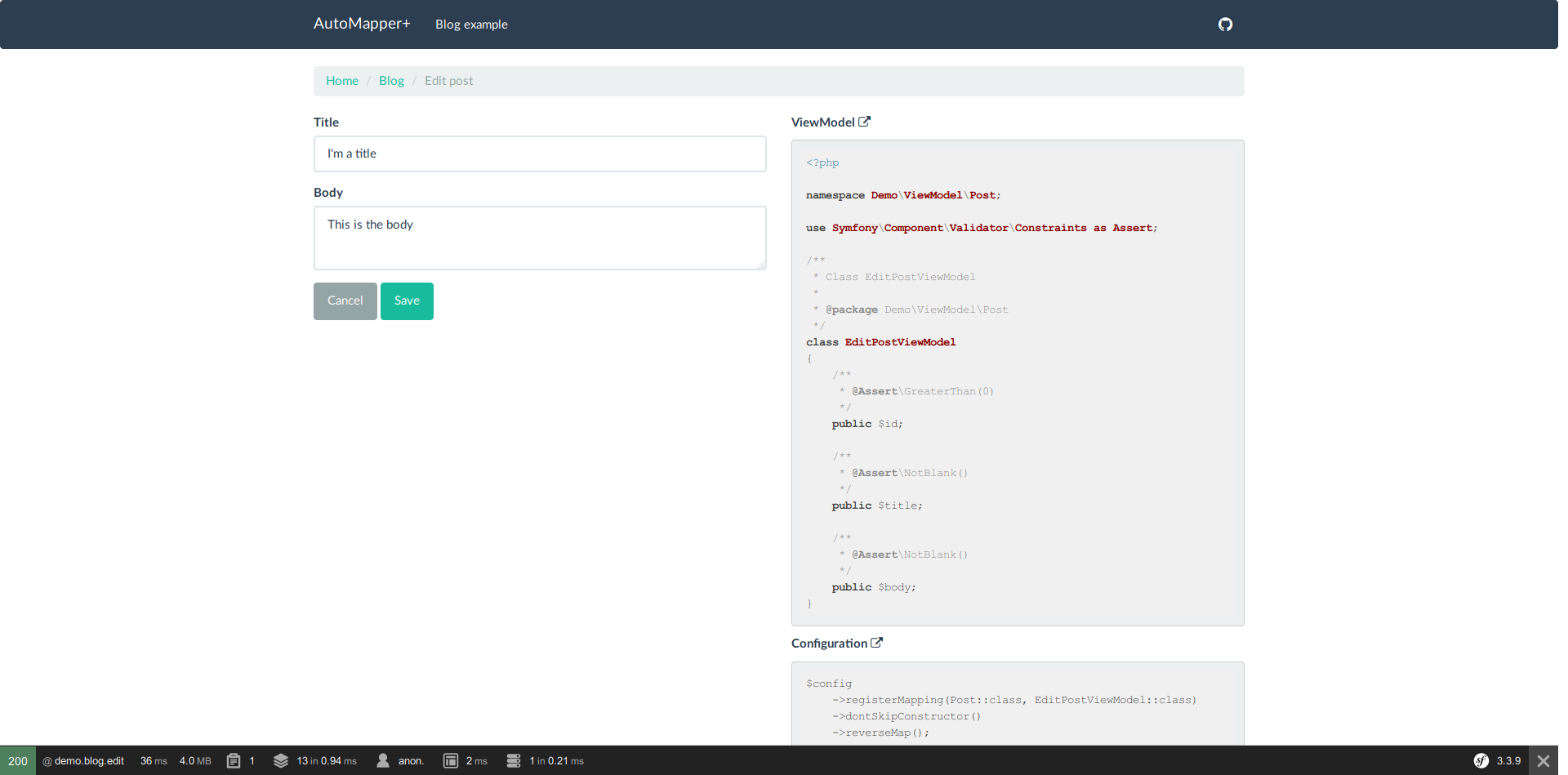Click the 'class EditPostViewModel' code line
1568x775 pixels.
click(880, 342)
